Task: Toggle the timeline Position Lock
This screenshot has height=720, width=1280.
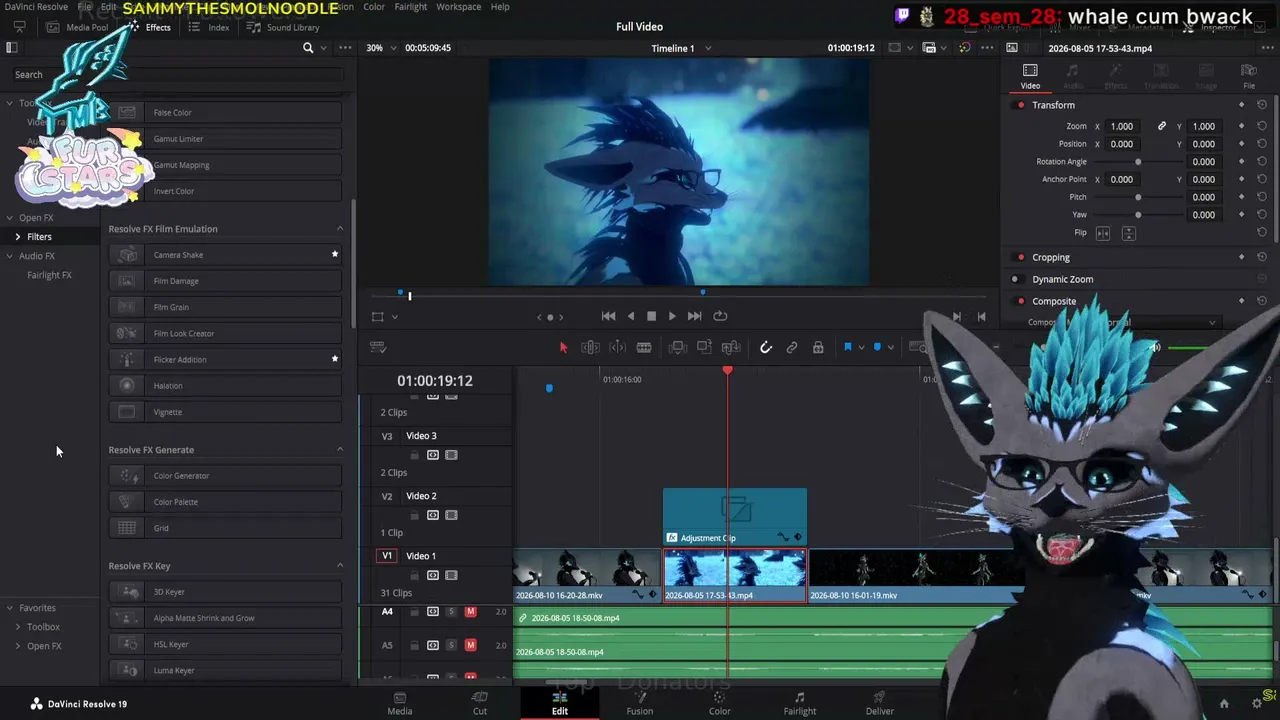Action: [x=818, y=347]
